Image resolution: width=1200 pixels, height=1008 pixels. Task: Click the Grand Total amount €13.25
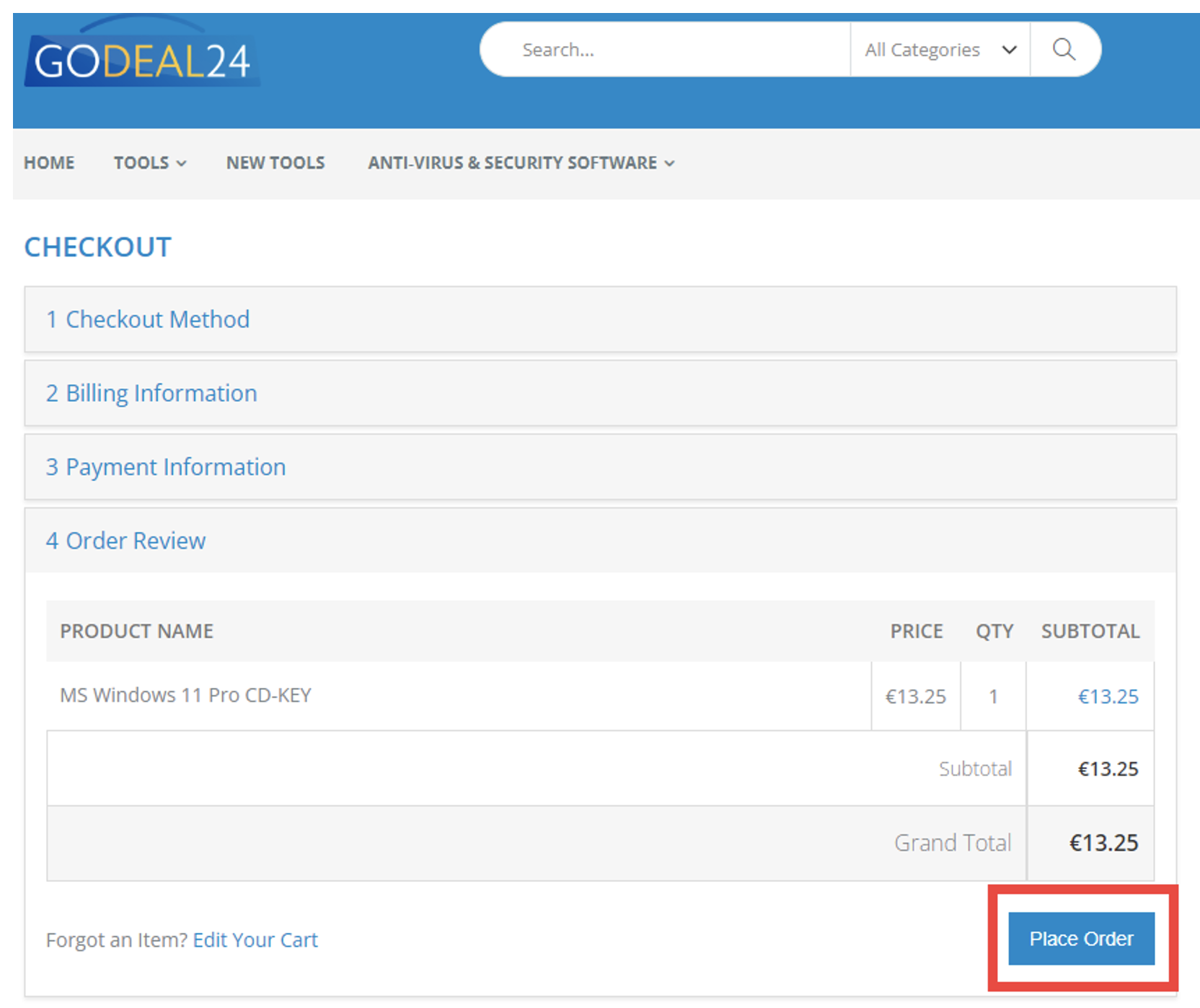pos(1103,843)
